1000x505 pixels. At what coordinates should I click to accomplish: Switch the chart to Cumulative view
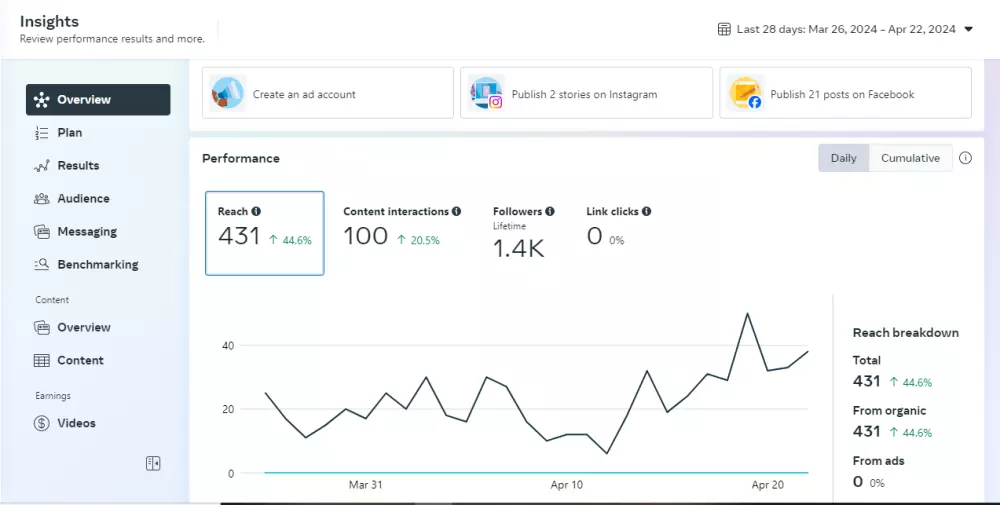coord(910,158)
